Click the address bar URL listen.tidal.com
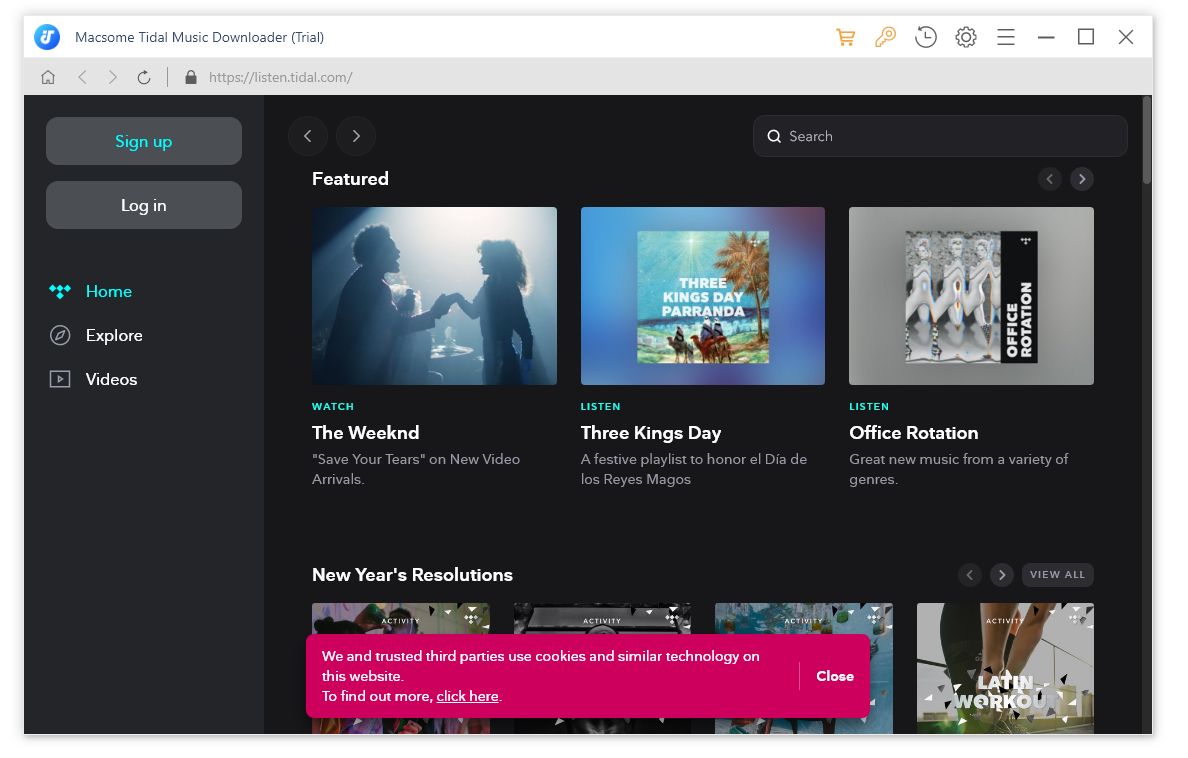This screenshot has height=758, width=1188. [280, 77]
